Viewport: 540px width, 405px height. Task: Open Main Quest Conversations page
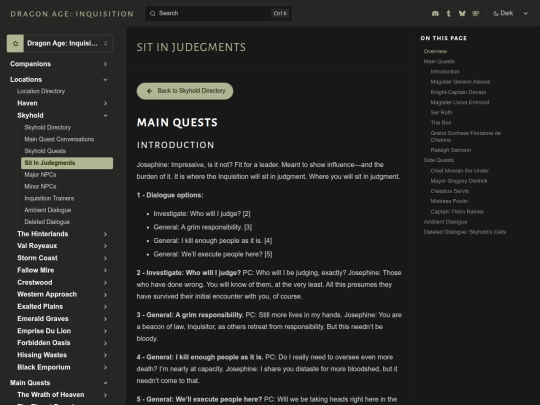click(x=59, y=139)
